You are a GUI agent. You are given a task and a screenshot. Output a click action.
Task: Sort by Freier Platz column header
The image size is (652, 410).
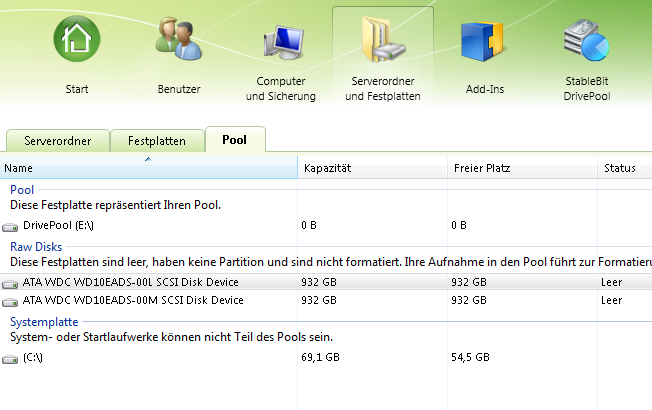point(521,168)
